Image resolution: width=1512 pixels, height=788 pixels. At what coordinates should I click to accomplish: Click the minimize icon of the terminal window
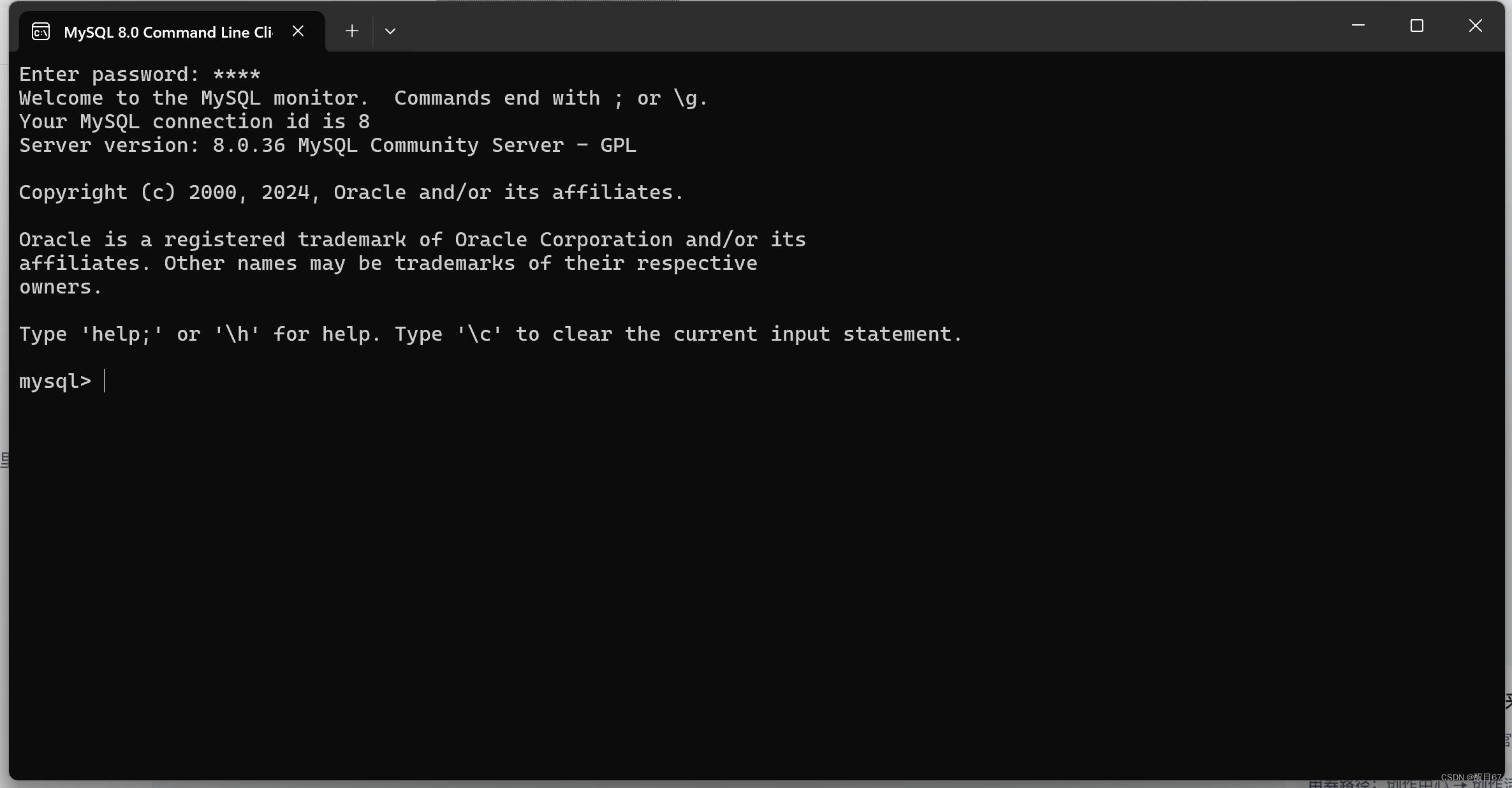(1359, 26)
